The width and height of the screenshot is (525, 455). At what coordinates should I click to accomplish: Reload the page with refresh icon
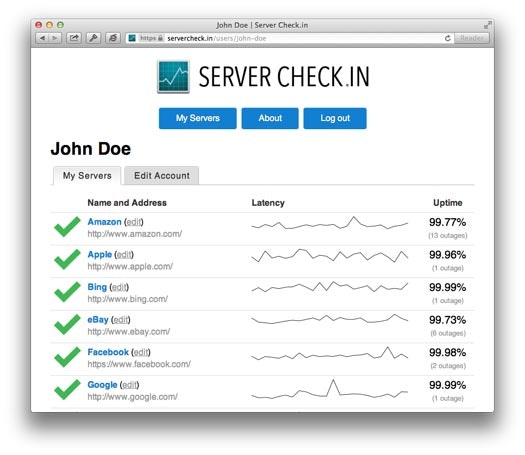coord(448,38)
